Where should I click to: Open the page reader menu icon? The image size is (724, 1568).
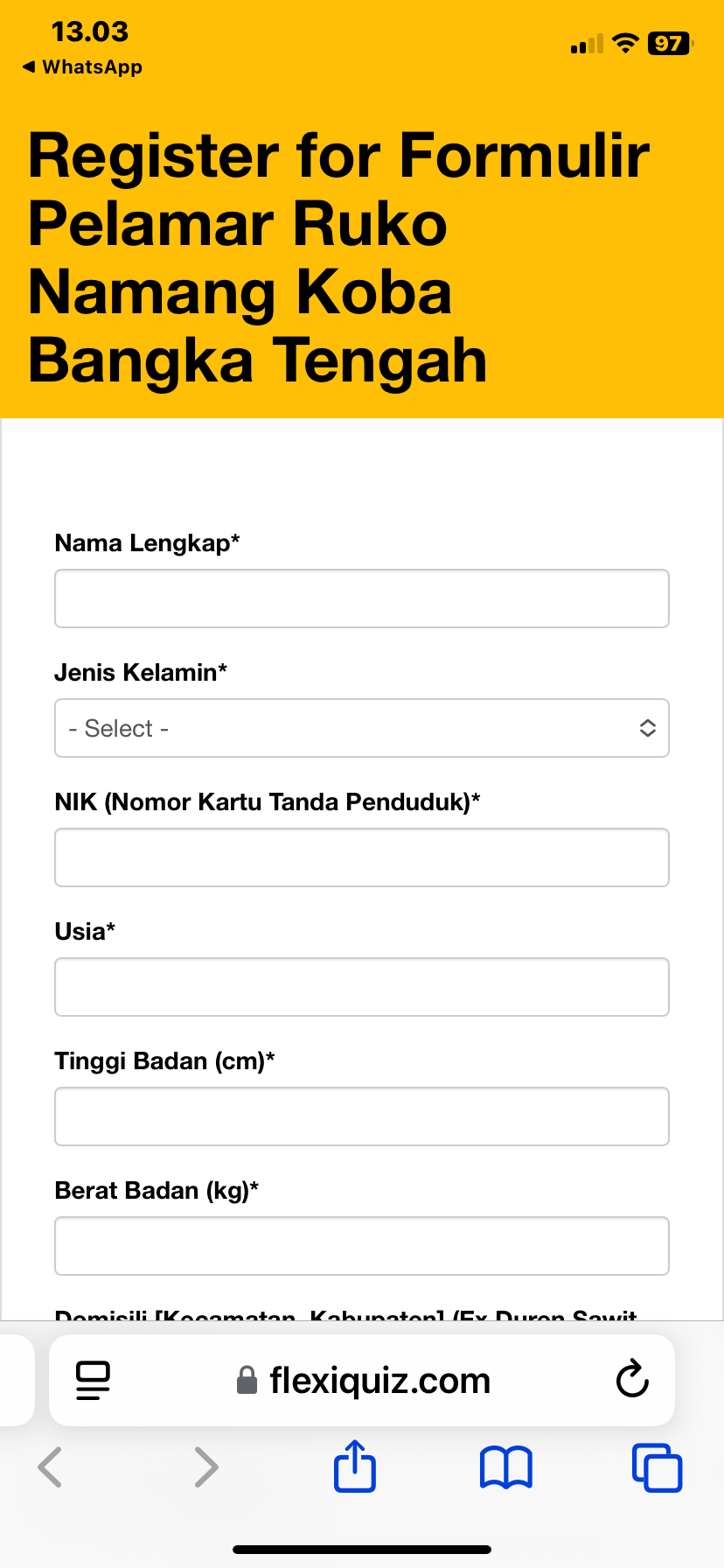(x=93, y=1380)
